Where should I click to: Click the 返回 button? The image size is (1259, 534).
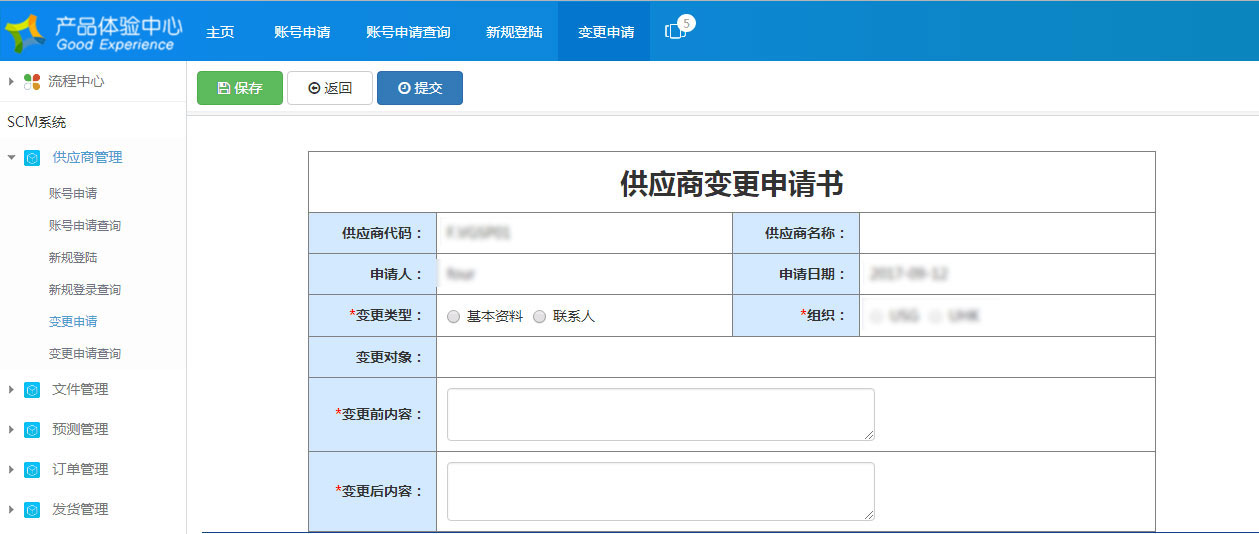(x=330, y=88)
